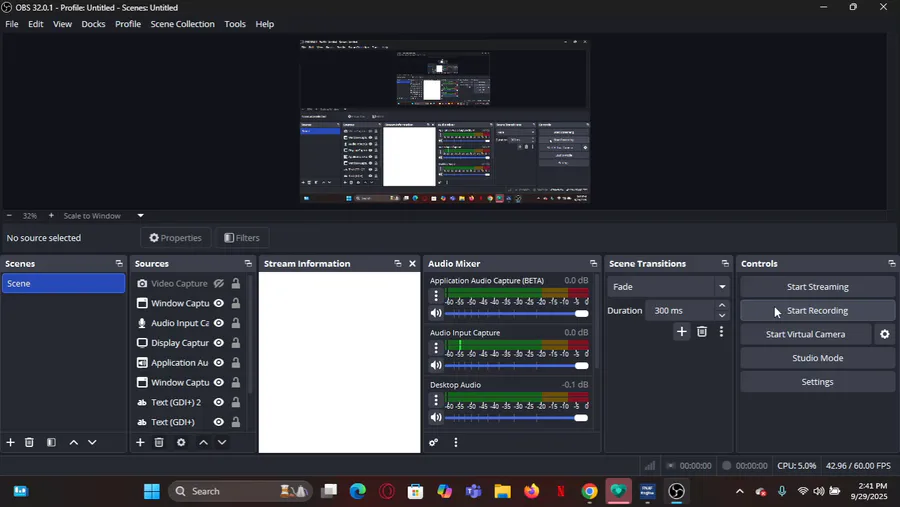The image size is (900, 507).
Task: Open scene filters icon in Scenes panel
Action: (x=51, y=442)
